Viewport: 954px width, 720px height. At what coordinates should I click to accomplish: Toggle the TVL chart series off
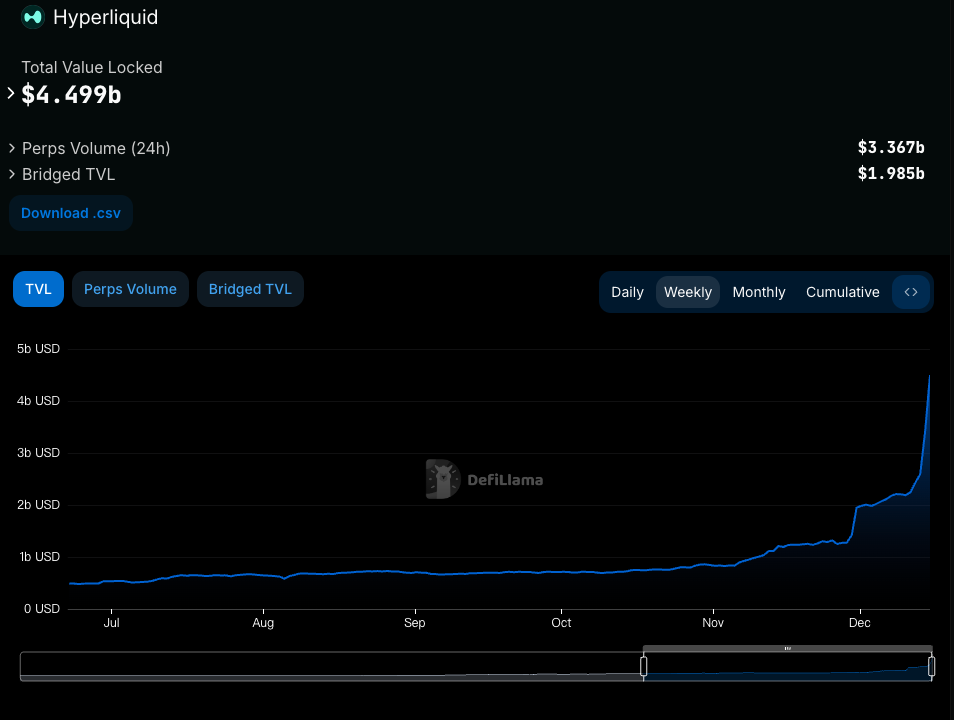click(x=38, y=289)
